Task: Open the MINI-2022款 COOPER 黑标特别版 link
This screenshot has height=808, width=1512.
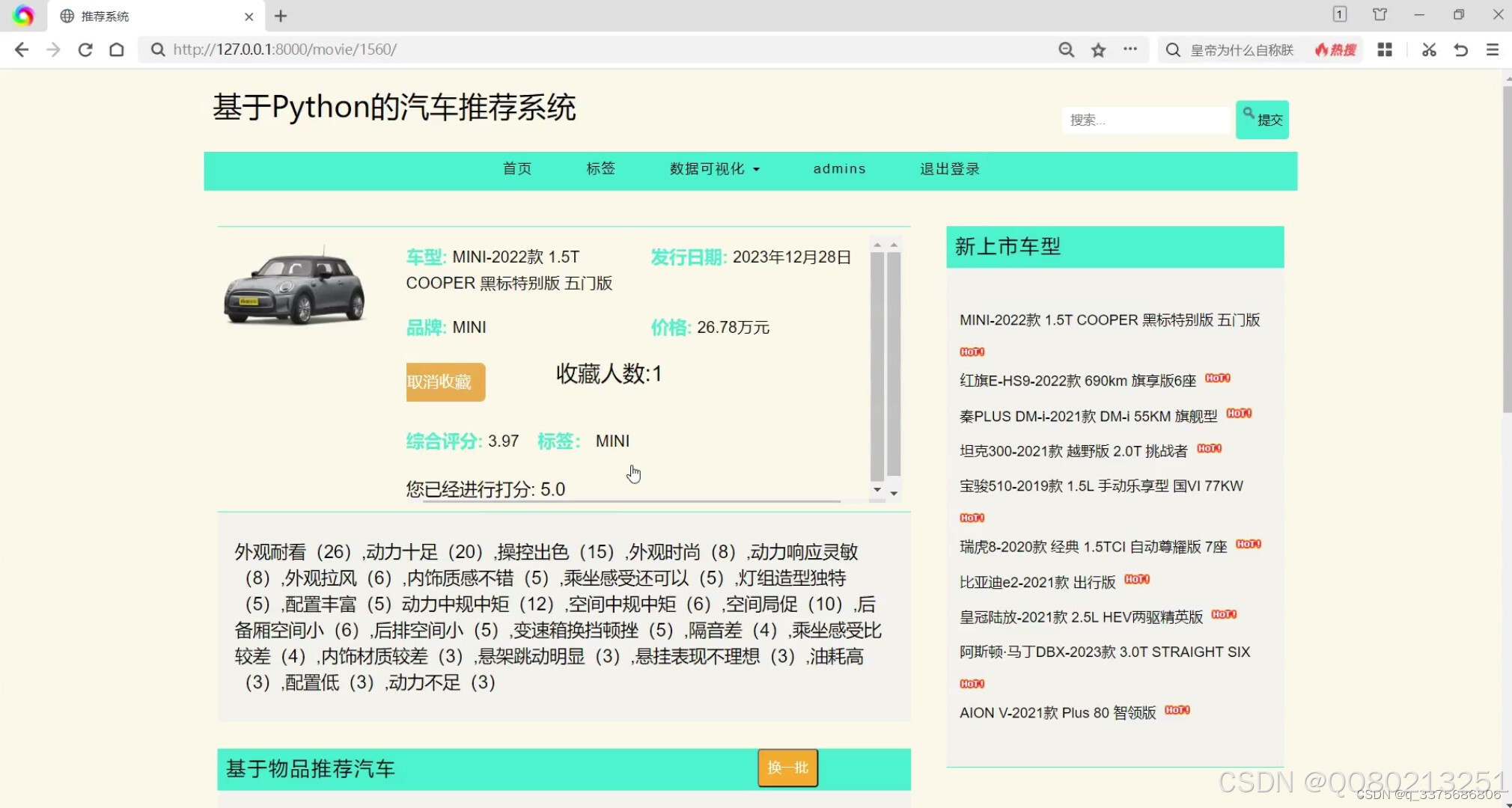Action: (x=1110, y=319)
